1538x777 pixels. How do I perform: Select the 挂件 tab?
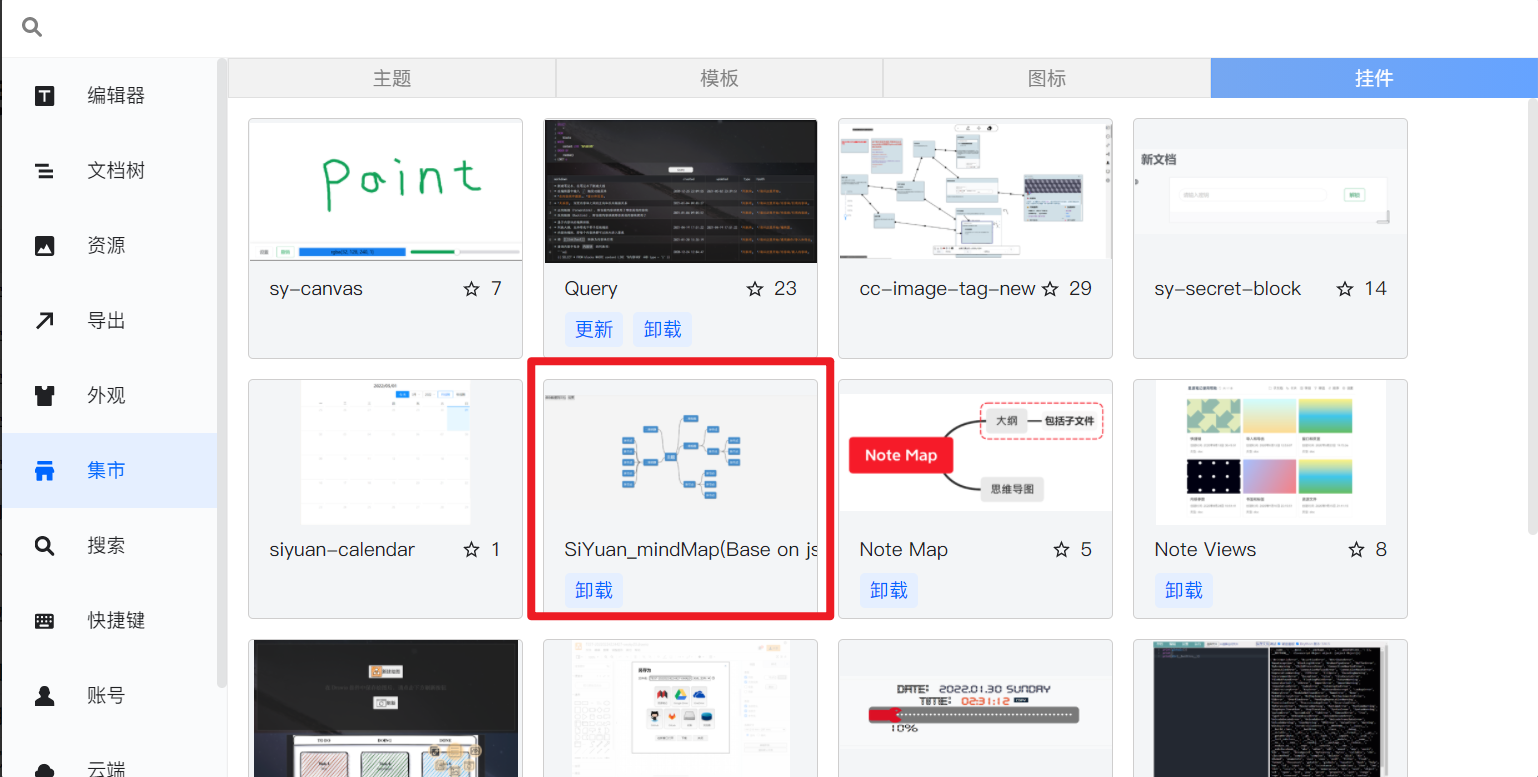coord(1374,78)
